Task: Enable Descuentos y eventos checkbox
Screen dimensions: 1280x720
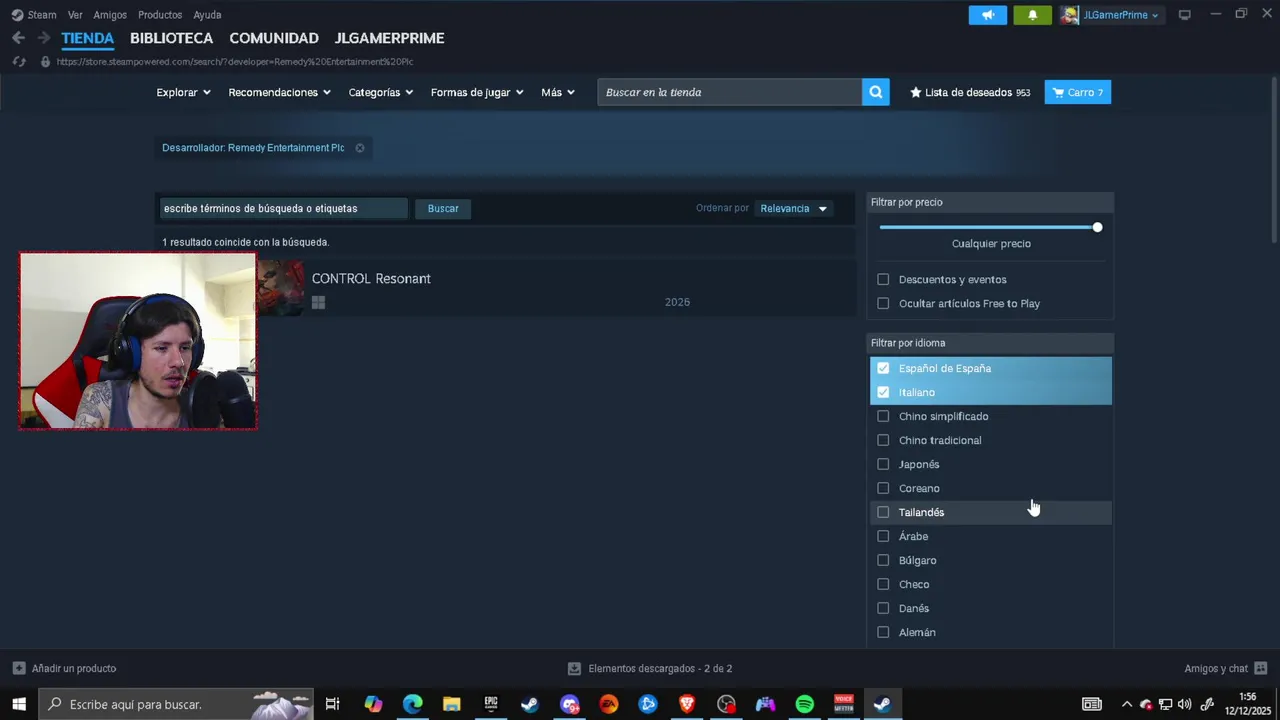Action: click(x=883, y=280)
